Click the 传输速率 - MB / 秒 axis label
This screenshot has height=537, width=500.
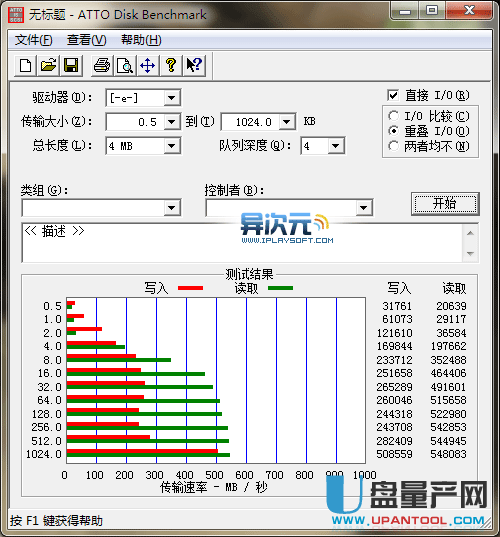[213, 487]
